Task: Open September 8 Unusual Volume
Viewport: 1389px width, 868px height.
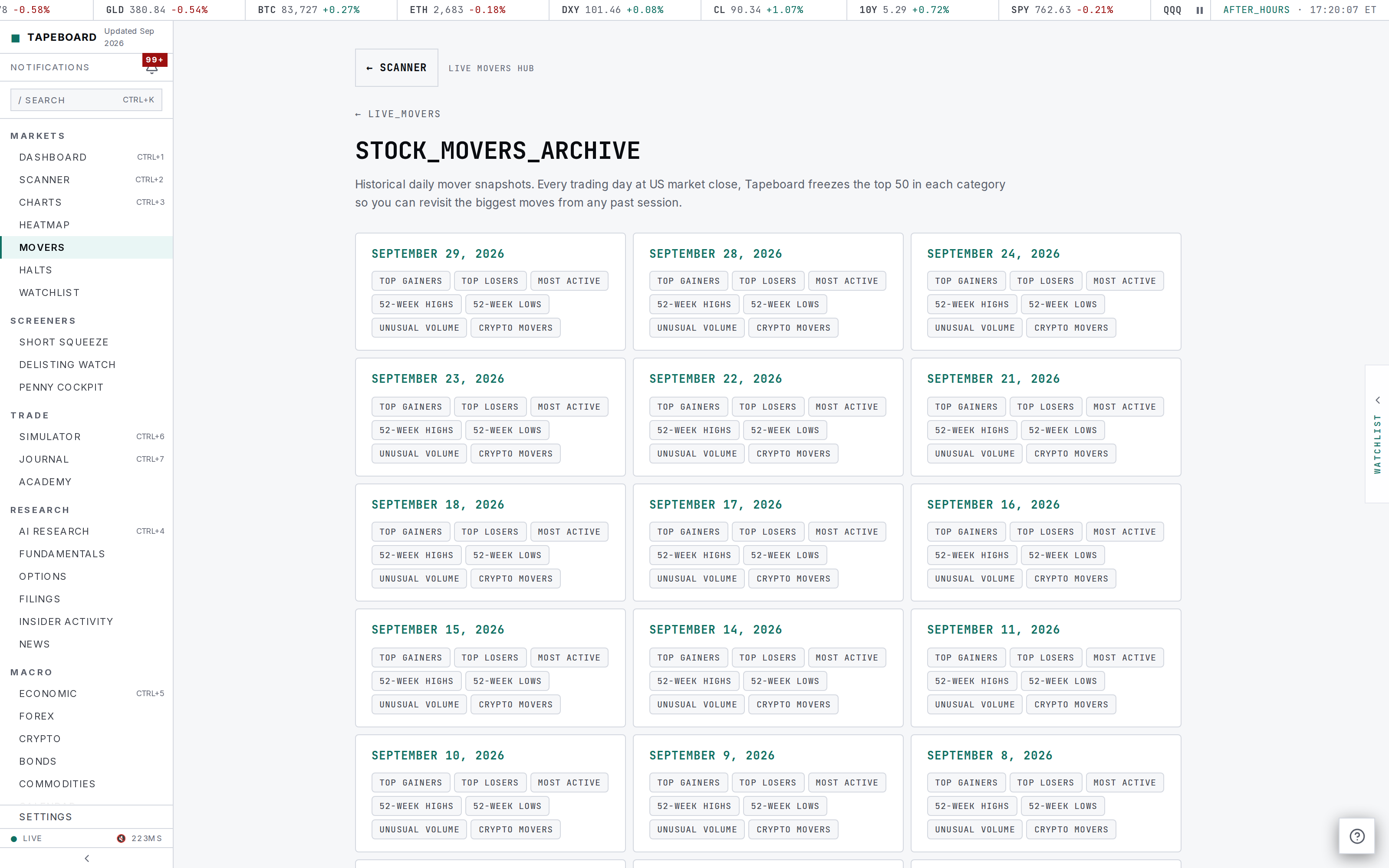Action: [974, 829]
